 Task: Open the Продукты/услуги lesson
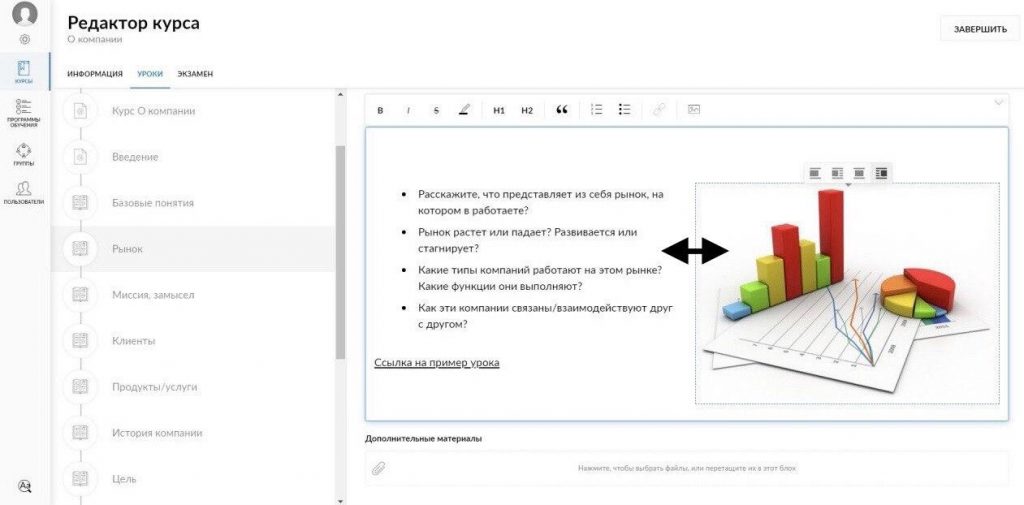[193, 387]
